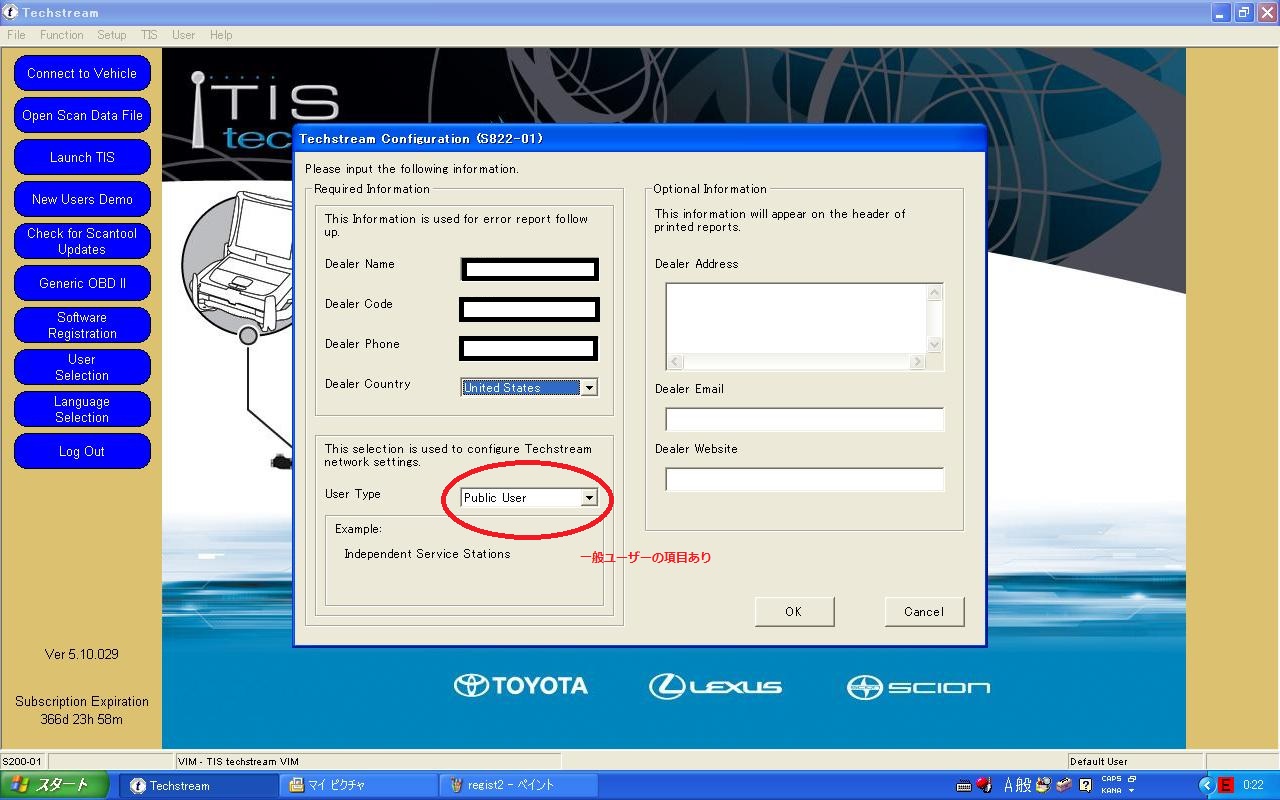1280x800 pixels.
Task: Click the Ver 5.10.029 version text
Action: 82,654
